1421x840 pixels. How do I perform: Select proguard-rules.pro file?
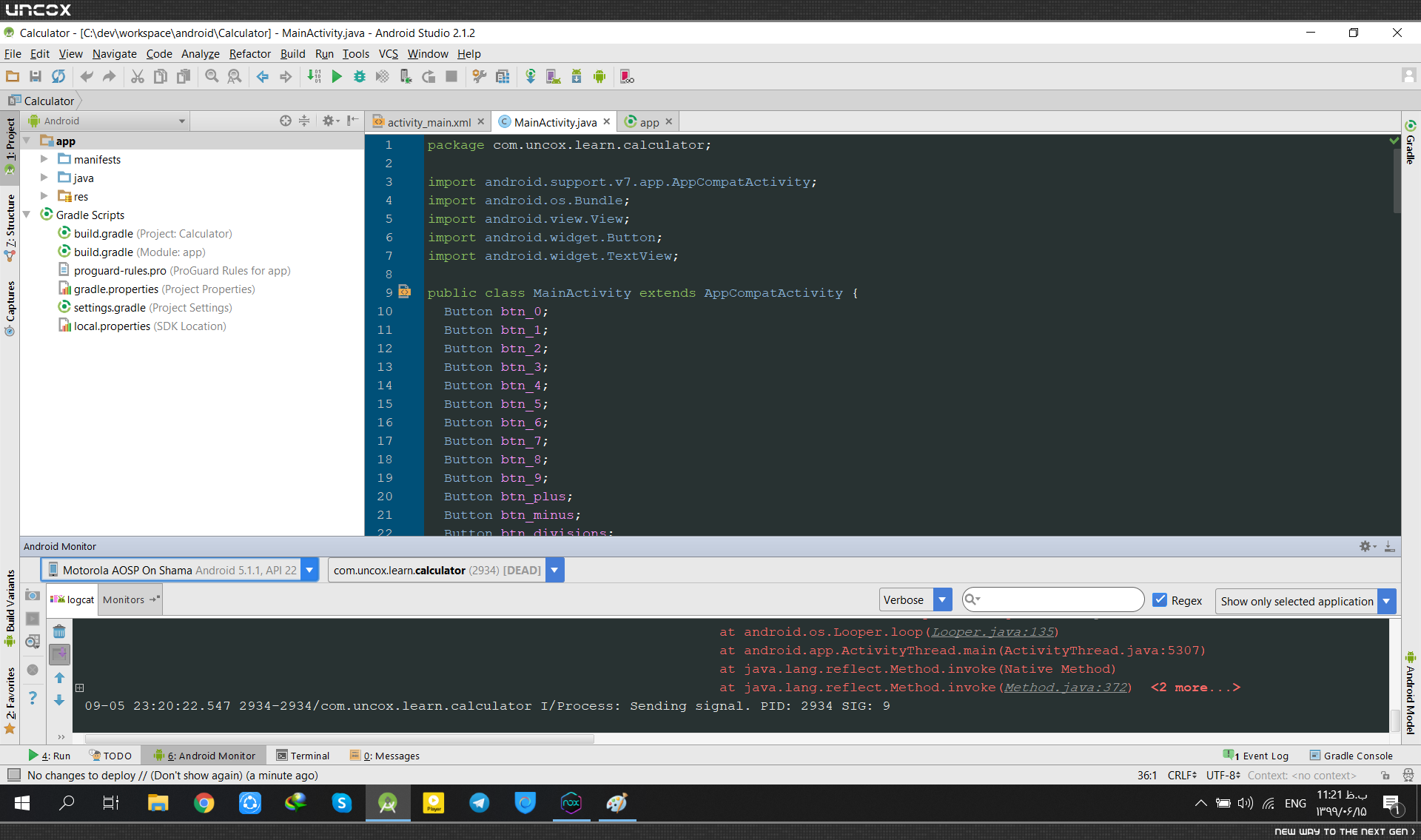[174, 270]
